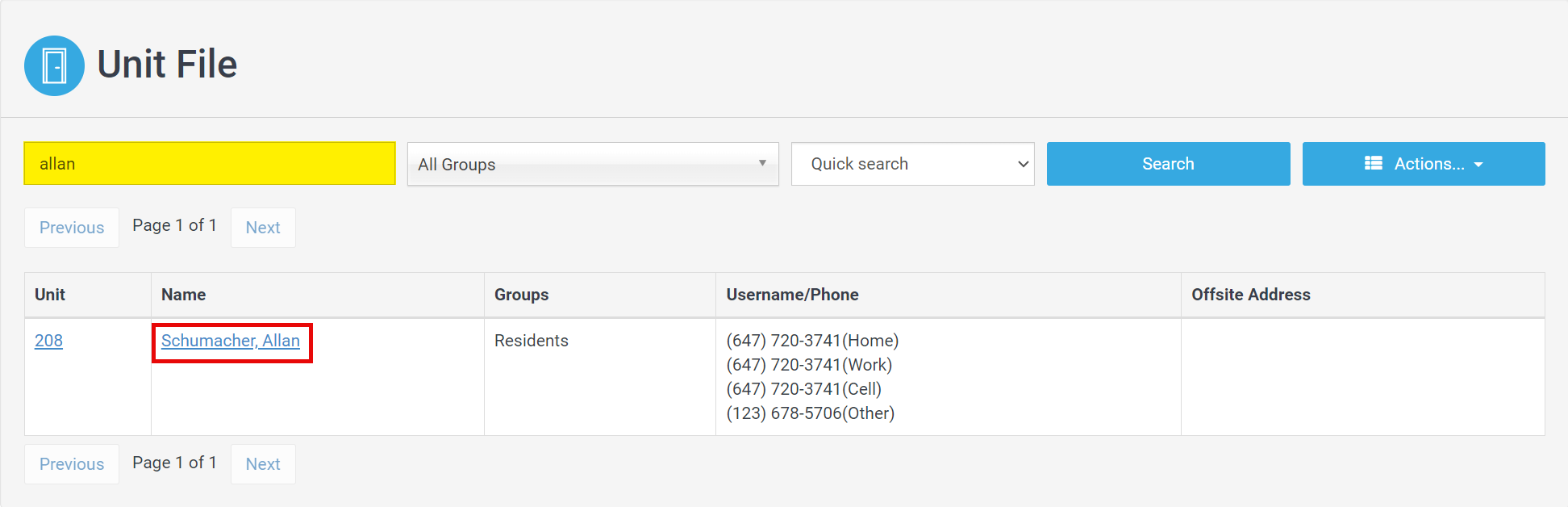Open the Schumacher, Allan resident link
Viewport: 1568px width, 507px height.
230,341
